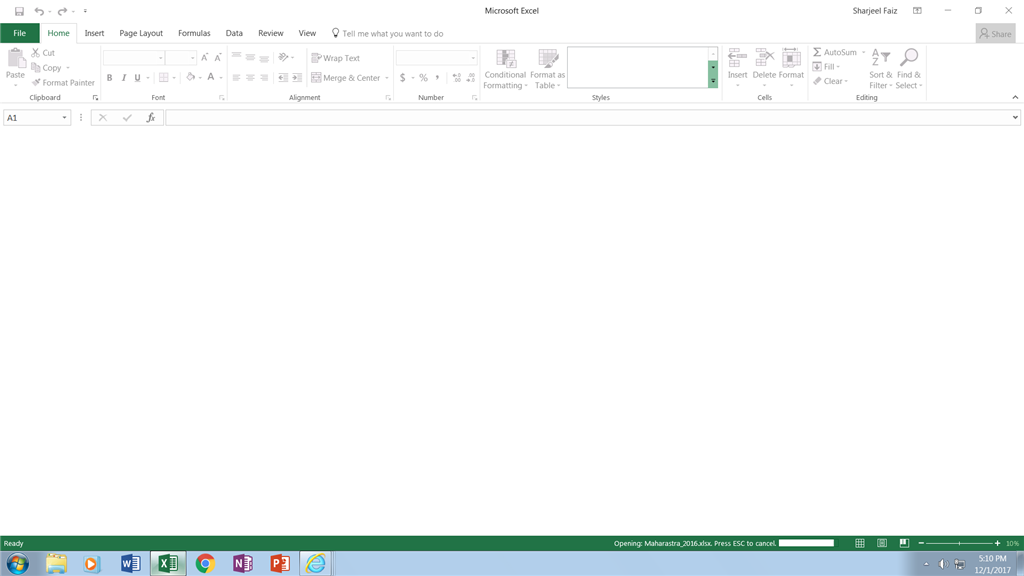Switch to the Page Layout tab
The width and height of the screenshot is (1024, 576).
[141, 33]
